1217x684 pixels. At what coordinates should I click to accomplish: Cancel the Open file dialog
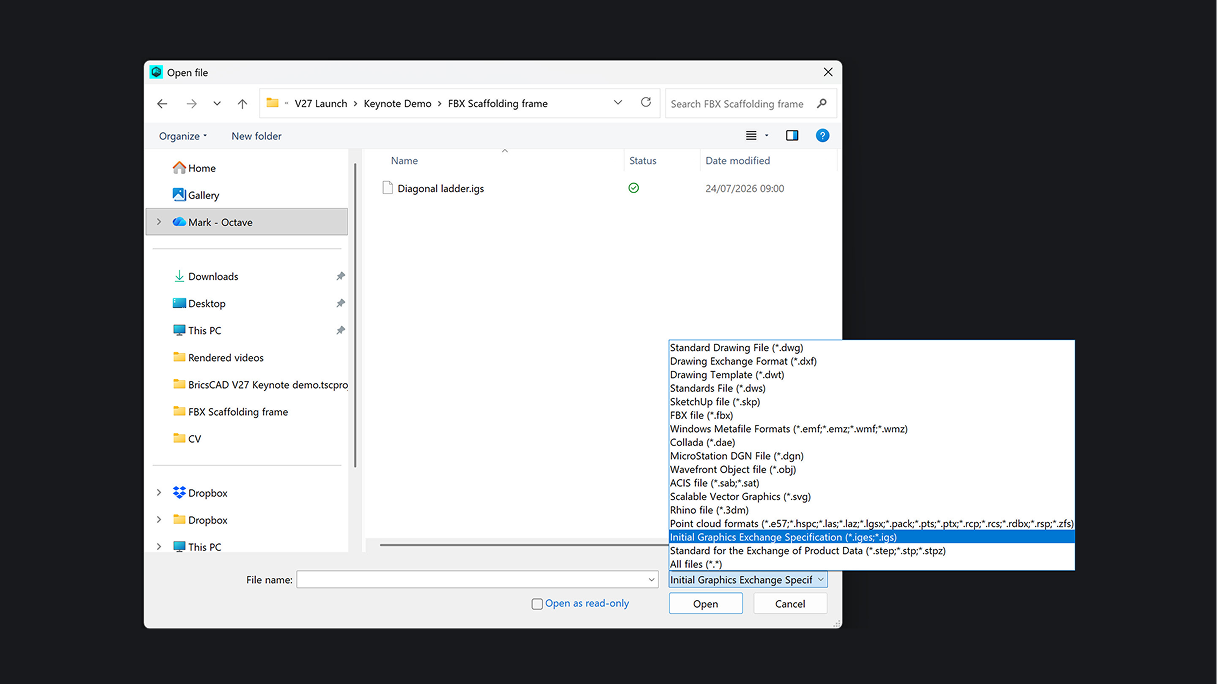(x=790, y=604)
